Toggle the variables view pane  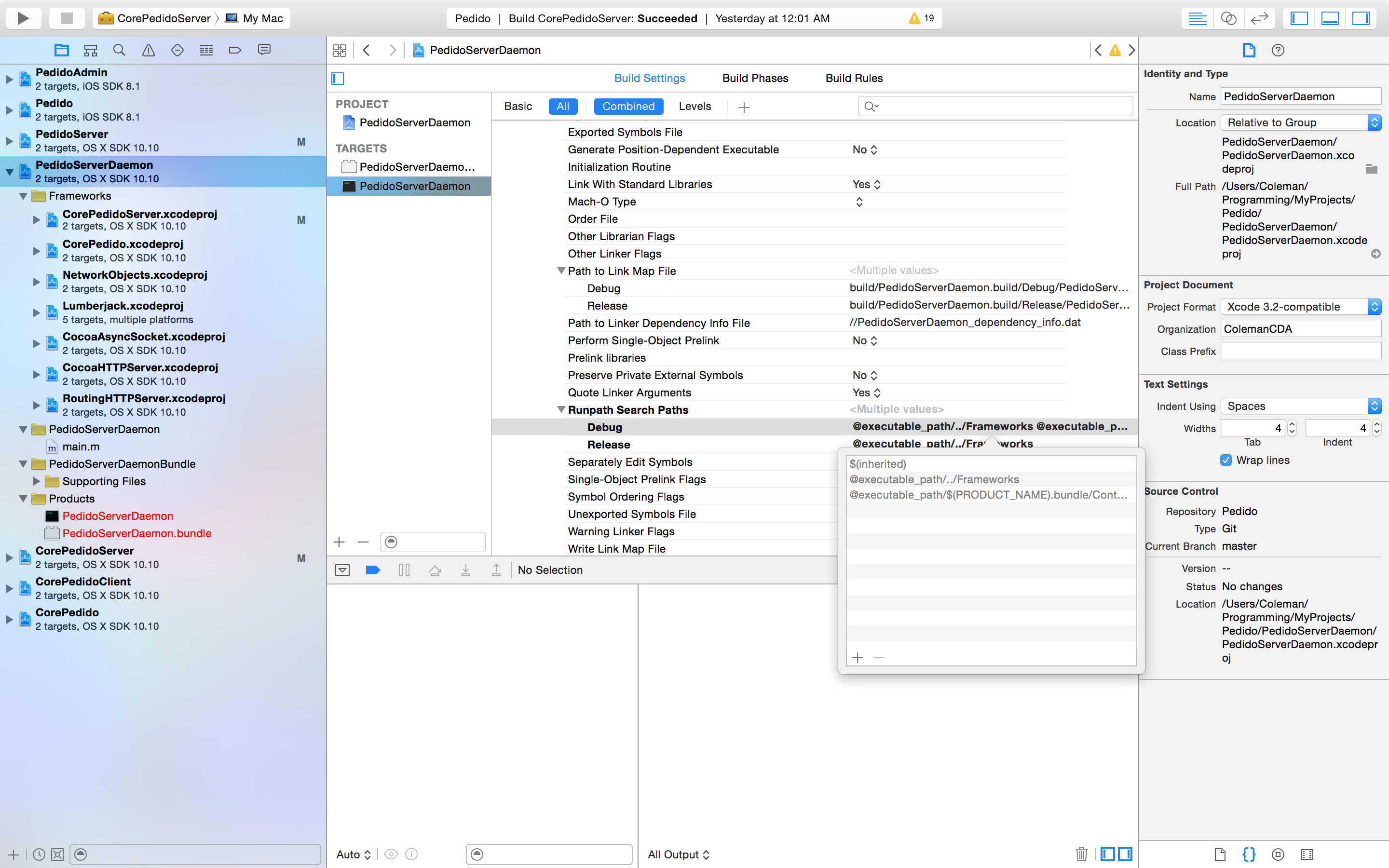pyautogui.click(x=1108, y=854)
